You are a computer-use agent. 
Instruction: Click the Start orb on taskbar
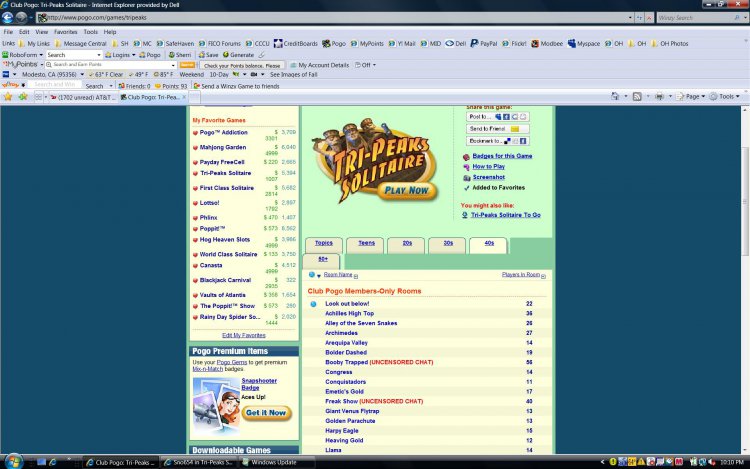[13, 461]
